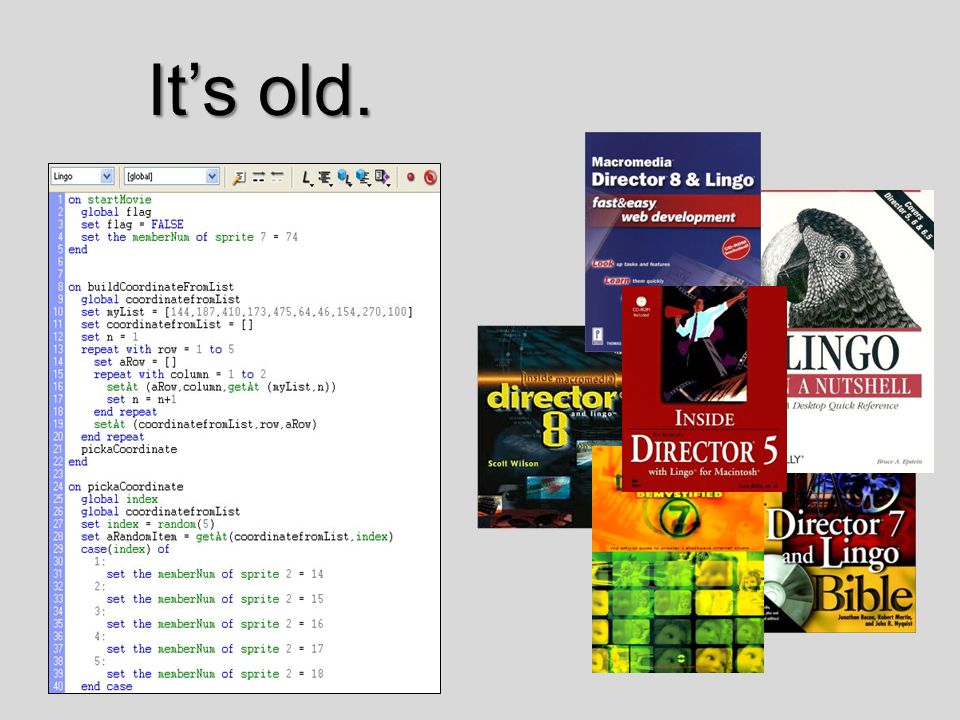Open the [global] handler dropdown
960x720 pixels.
pos(171,176)
